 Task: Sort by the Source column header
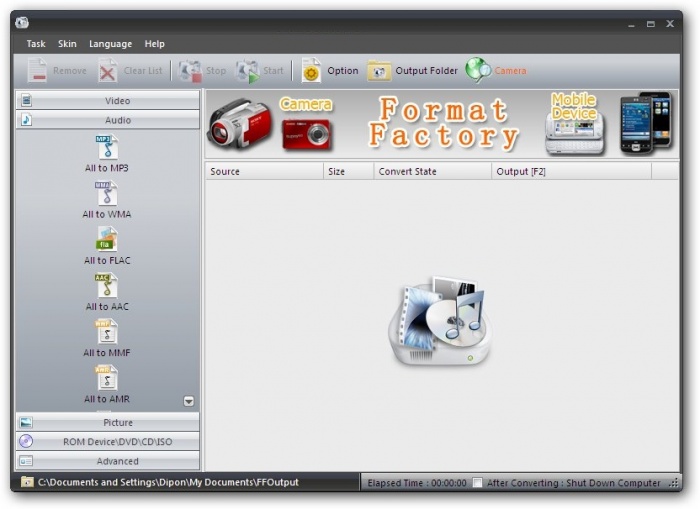pyautogui.click(x=264, y=171)
